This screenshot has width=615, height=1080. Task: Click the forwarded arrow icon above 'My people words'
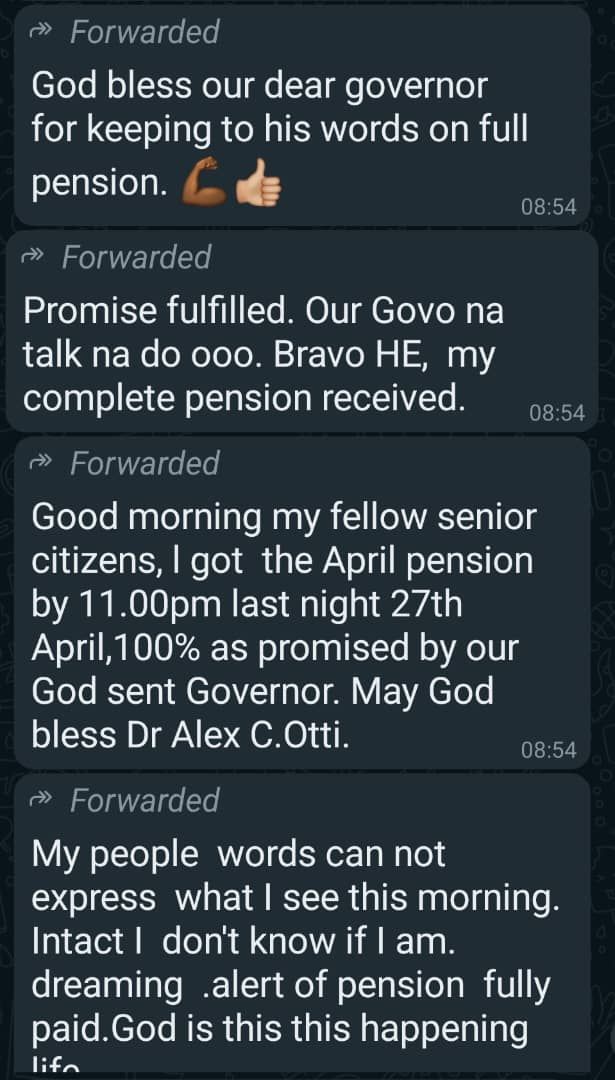pos(41,800)
